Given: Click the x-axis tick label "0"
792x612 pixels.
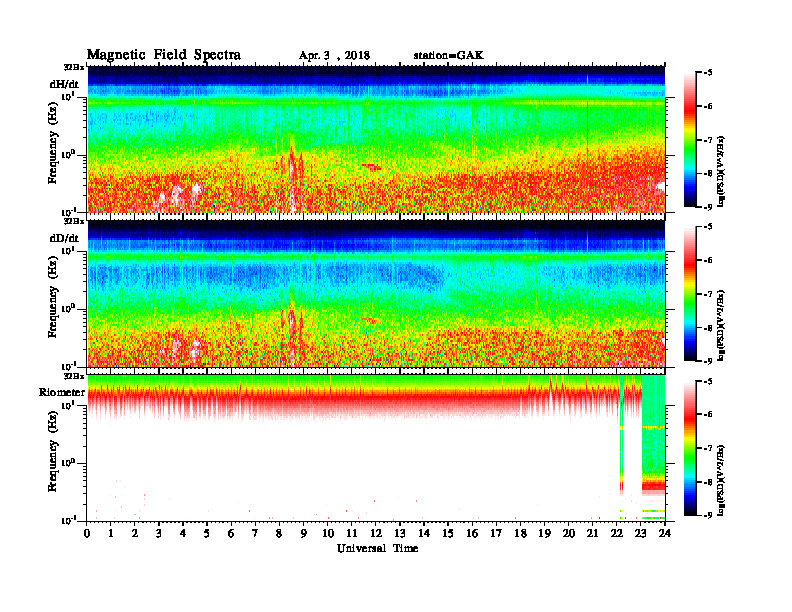Looking at the screenshot, I should [87, 533].
